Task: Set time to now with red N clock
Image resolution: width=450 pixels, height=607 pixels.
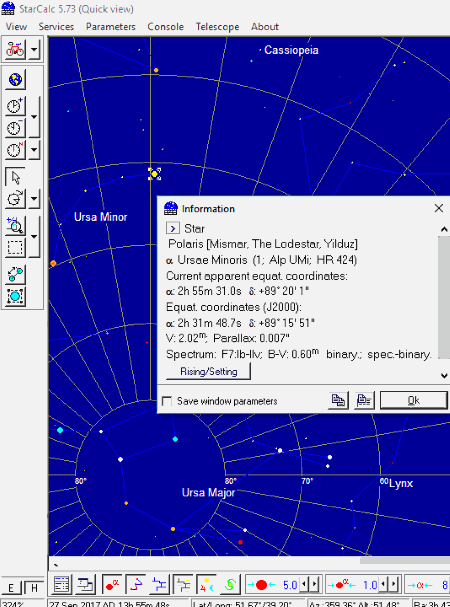Action: [x=15, y=149]
